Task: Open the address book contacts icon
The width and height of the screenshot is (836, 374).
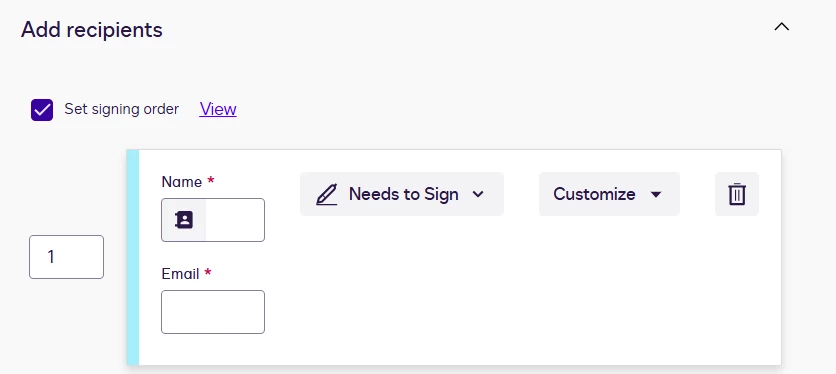Action: 184,220
